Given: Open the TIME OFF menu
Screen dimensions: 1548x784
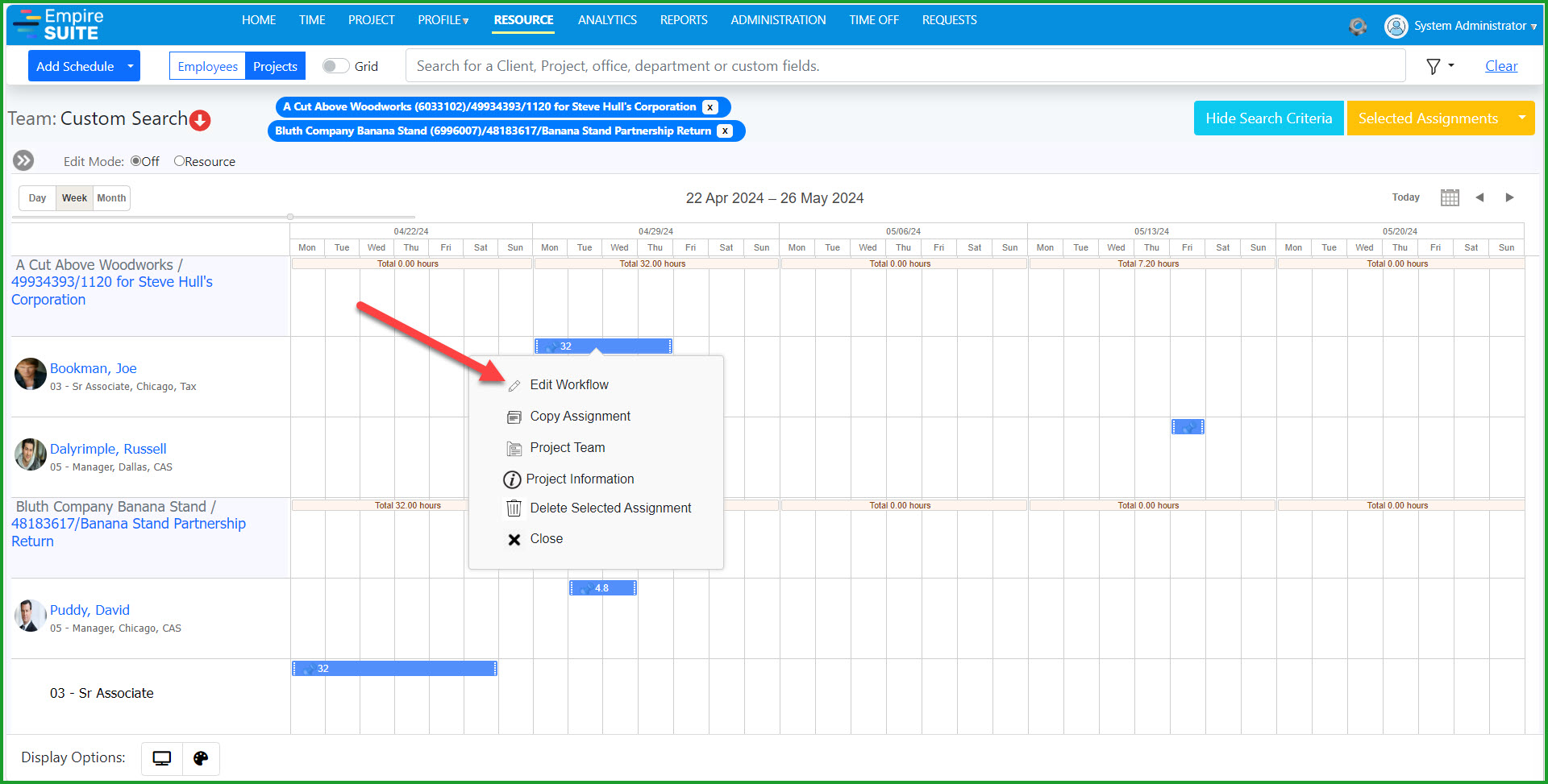Looking at the screenshot, I should [874, 20].
